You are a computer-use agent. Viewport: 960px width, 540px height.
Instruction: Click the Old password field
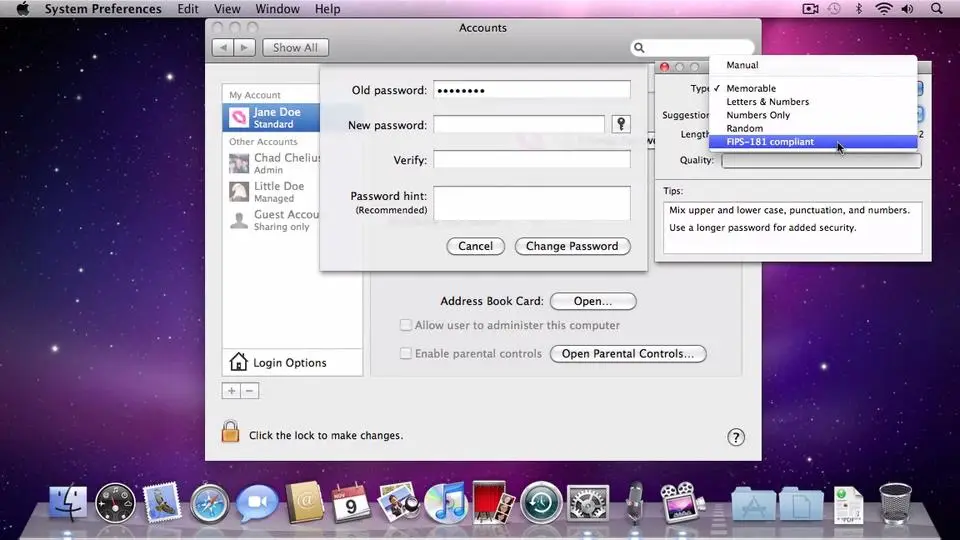coord(531,90)
